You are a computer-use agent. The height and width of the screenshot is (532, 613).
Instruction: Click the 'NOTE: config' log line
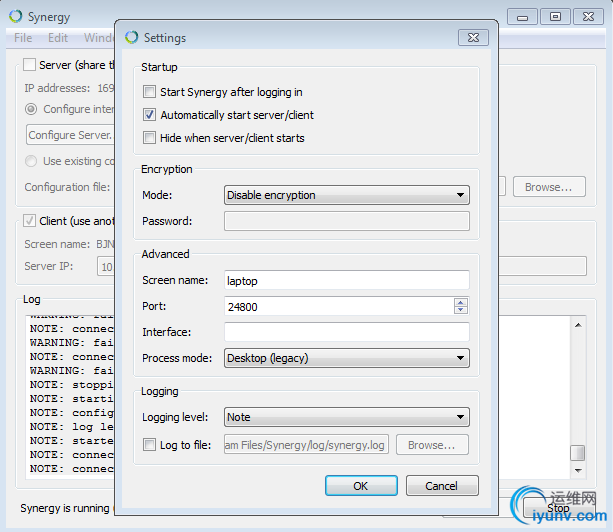72,413
